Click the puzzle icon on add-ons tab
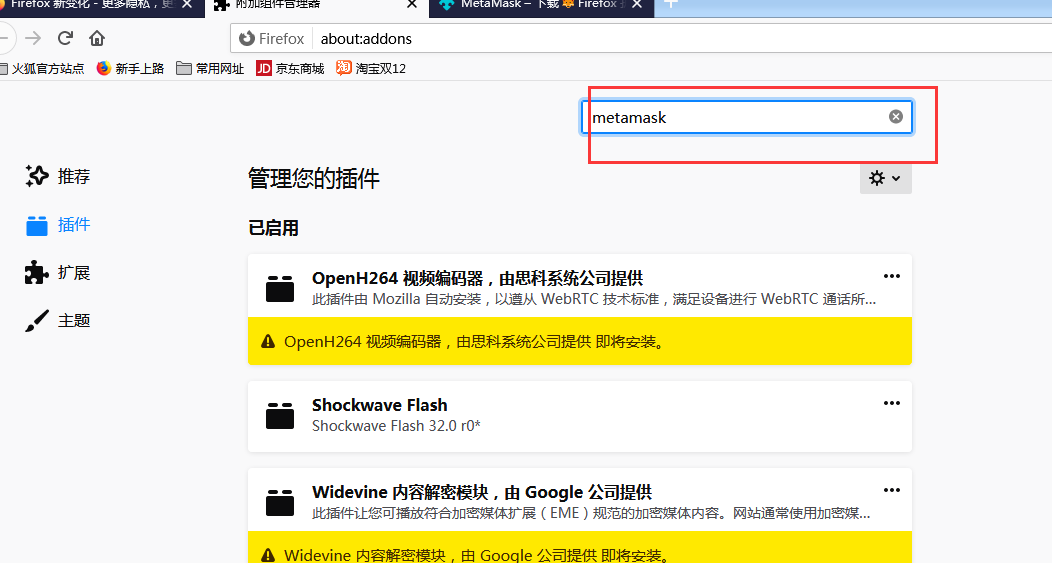 [x=221, y=5]
